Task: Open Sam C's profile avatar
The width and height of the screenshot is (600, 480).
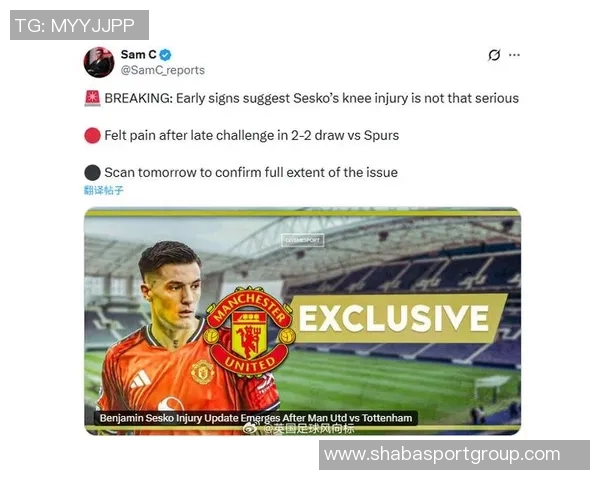Action: [99, 63]
